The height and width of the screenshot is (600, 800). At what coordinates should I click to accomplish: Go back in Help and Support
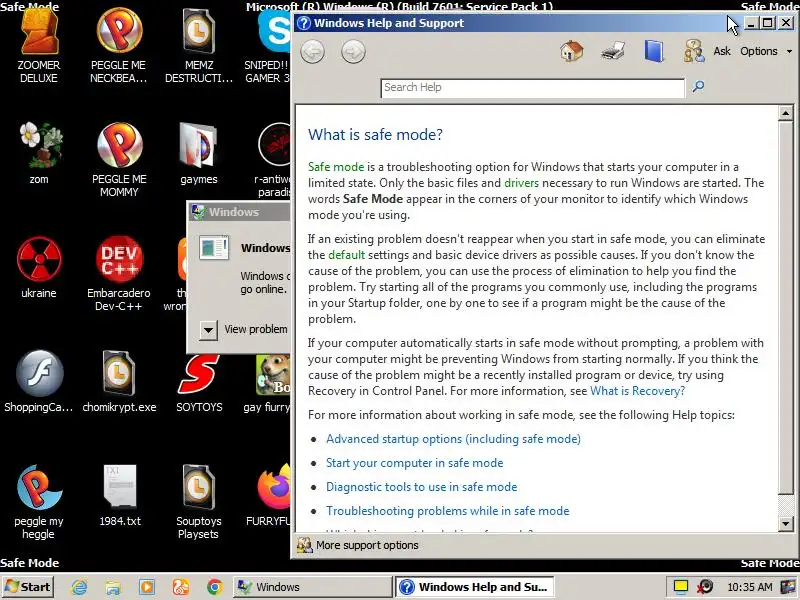[312, 52]
